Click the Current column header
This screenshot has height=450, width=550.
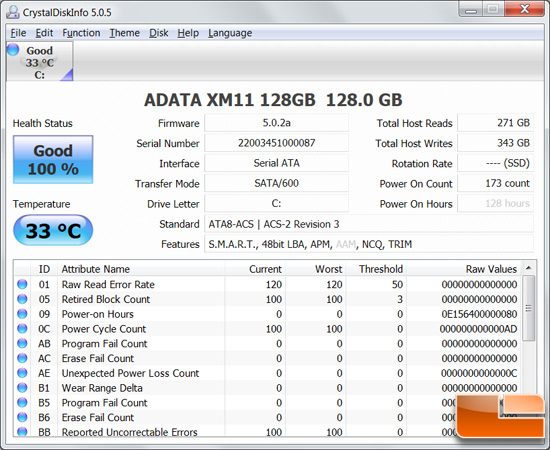tap(255, 269)
